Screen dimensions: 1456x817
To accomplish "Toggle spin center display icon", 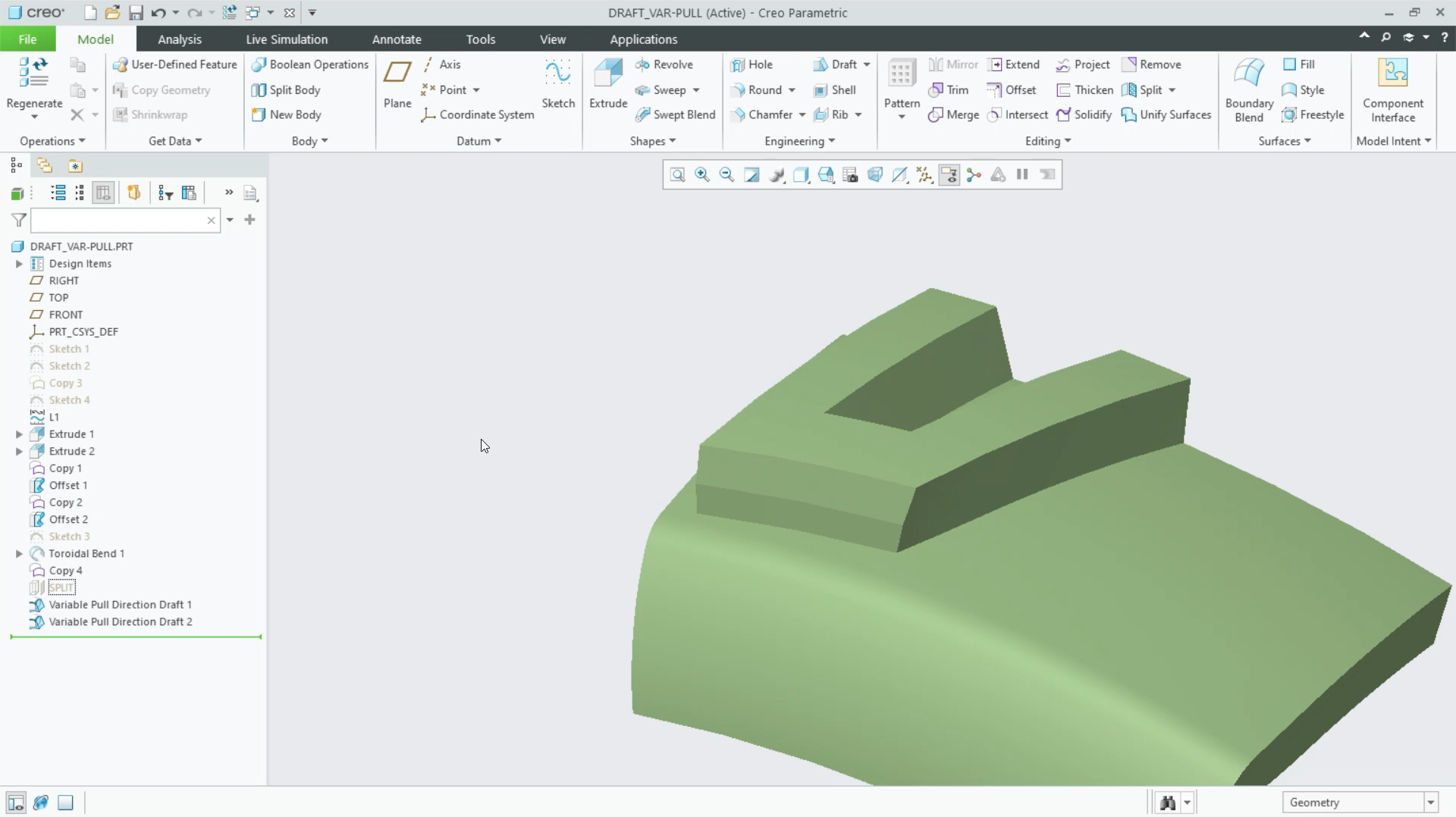I will click(x=974, y=175).
